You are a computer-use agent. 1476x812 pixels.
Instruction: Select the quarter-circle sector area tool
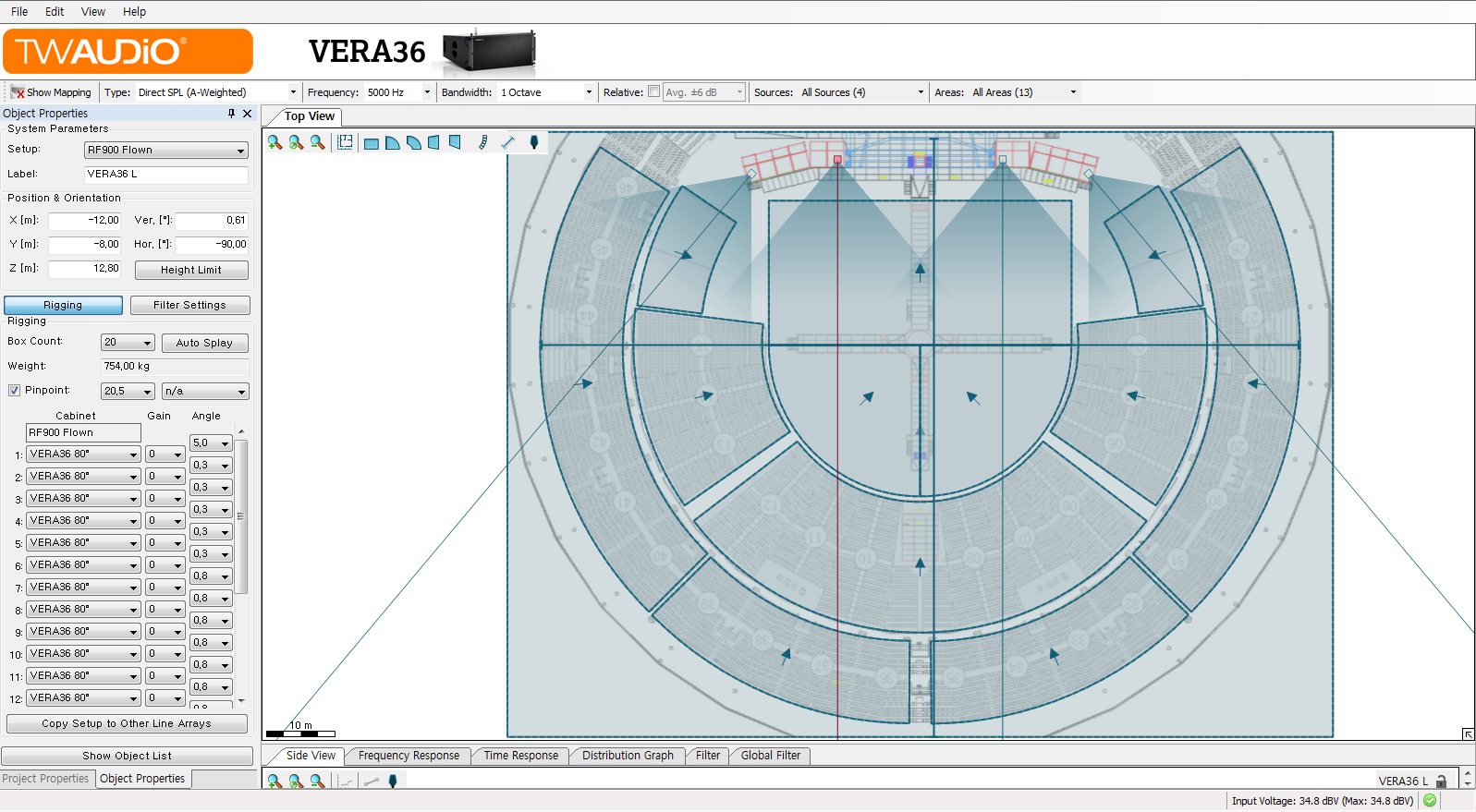[x=392, y=143]
